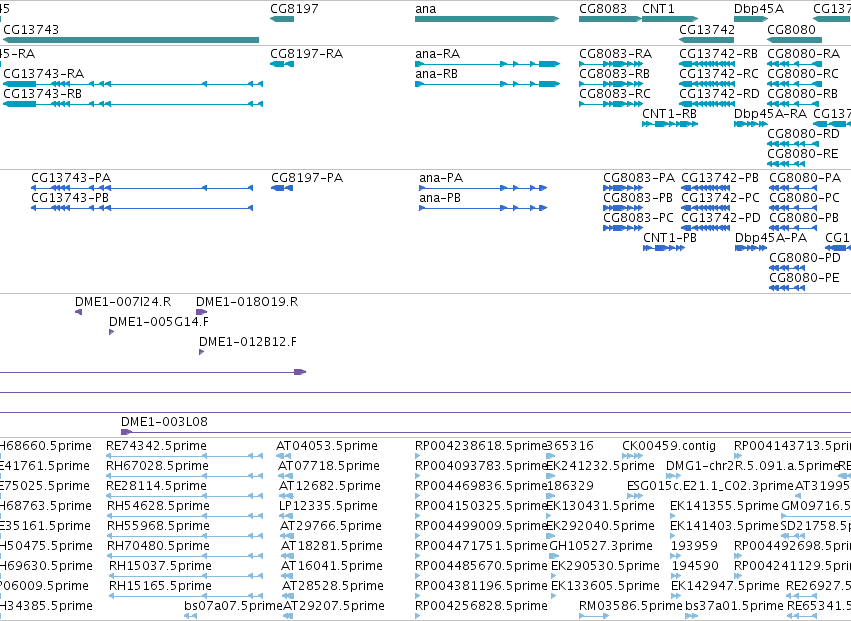The height and width of the screenshot is (621, 851).
Task: Click the DME1-007I24.R clone end marker
Action: pyautogui.click(x=79, y=312)
